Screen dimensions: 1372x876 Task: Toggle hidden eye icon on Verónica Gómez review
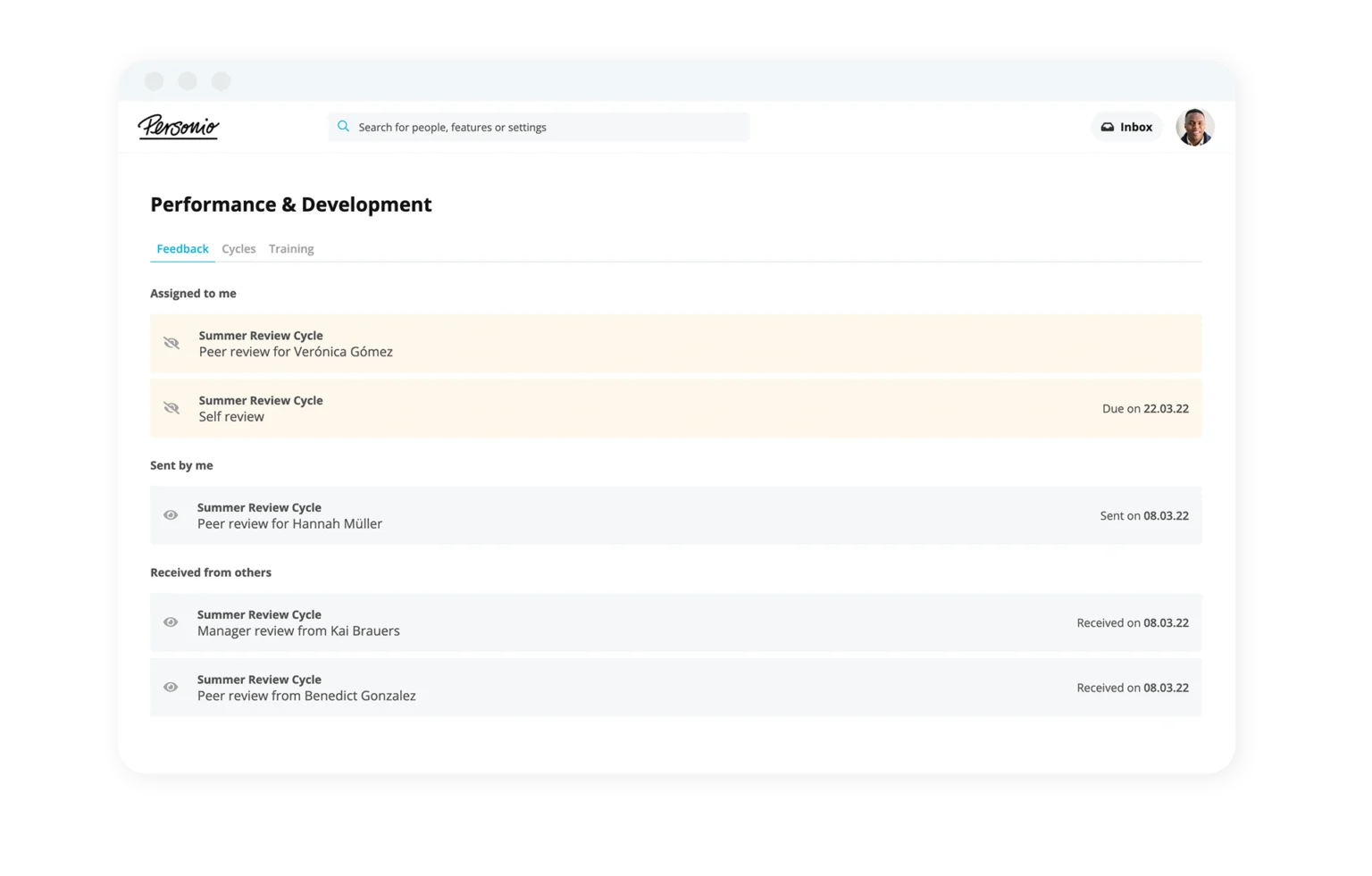click(x=171, y=344)
